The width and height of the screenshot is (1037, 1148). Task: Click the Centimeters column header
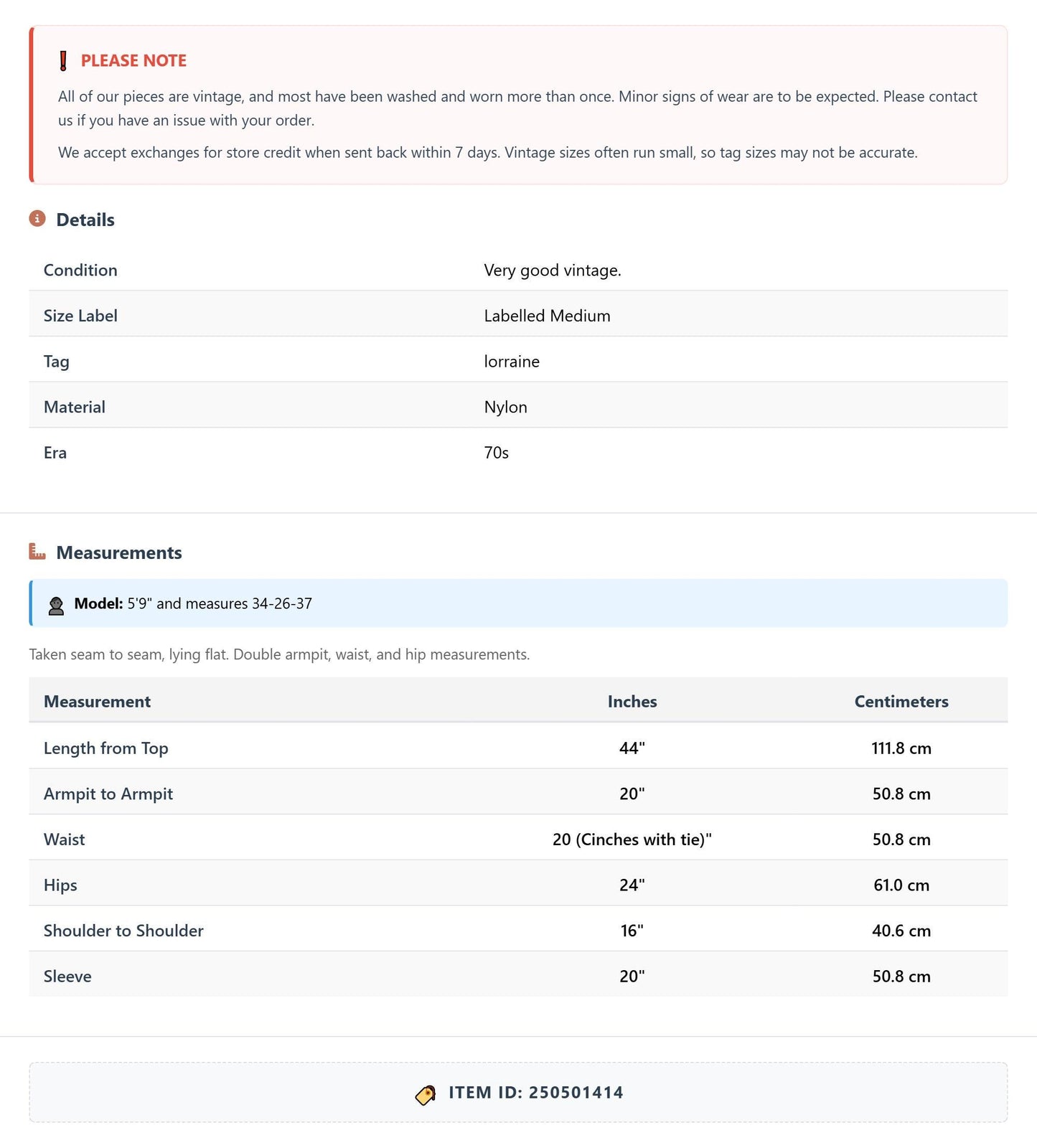click(x=901, y=702)
